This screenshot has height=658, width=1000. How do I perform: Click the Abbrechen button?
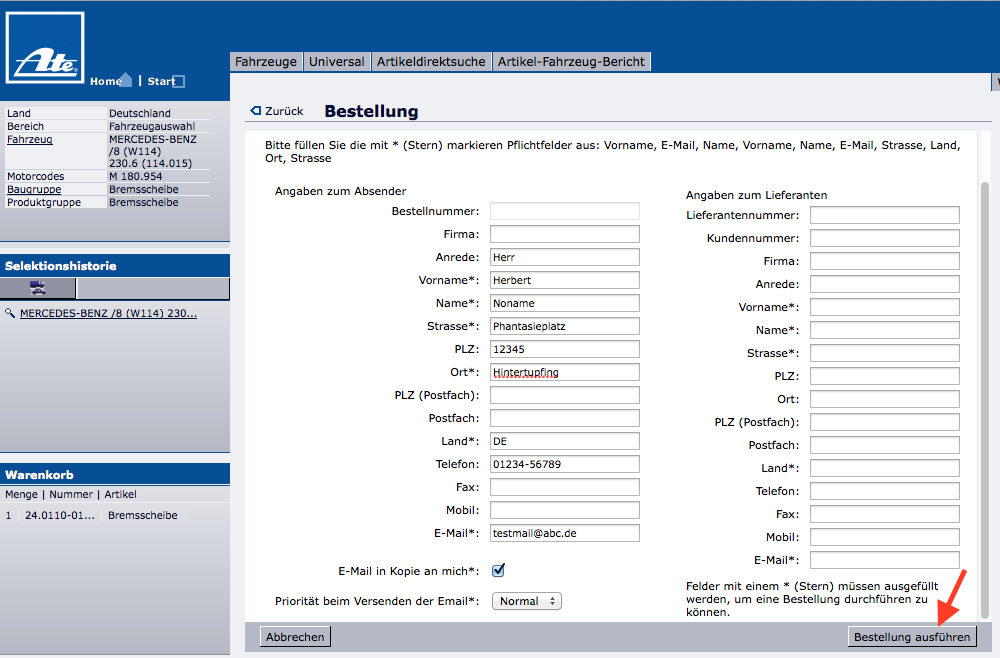[295, 636]
